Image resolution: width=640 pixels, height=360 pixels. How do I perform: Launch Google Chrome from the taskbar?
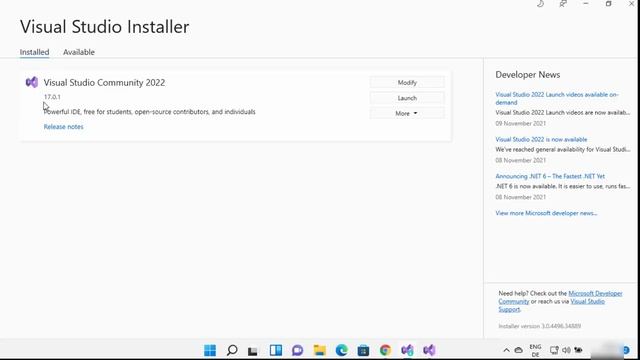click(385, 350)
